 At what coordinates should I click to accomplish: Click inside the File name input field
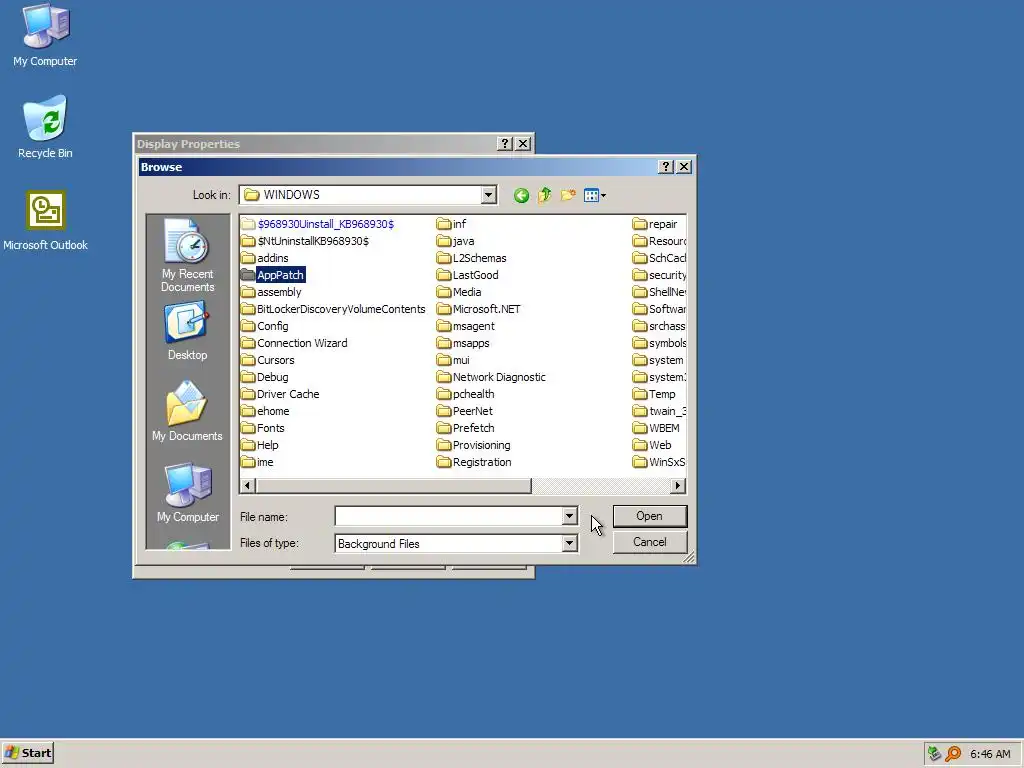[449, 516]
